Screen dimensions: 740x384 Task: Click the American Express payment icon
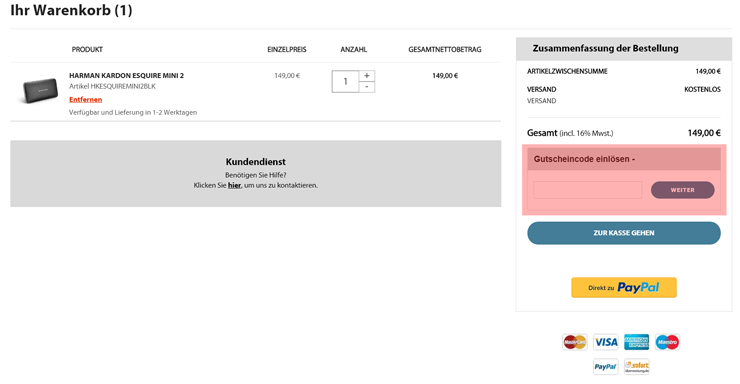click(x=637, y=342)
